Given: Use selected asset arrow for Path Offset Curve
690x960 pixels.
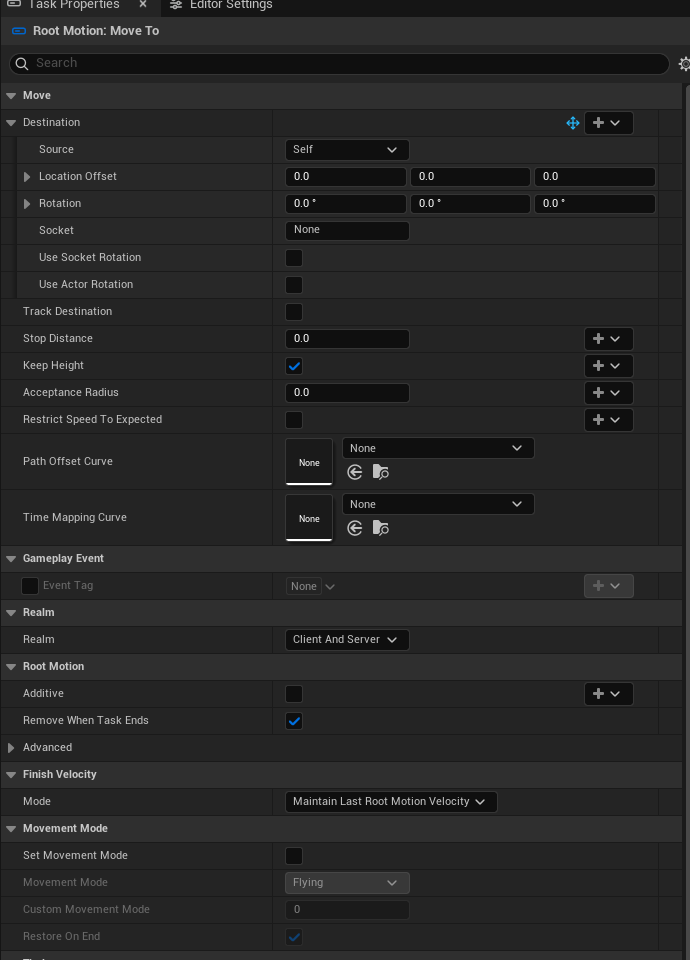Looking at the screenshot, I should click(x=354, y=472).
